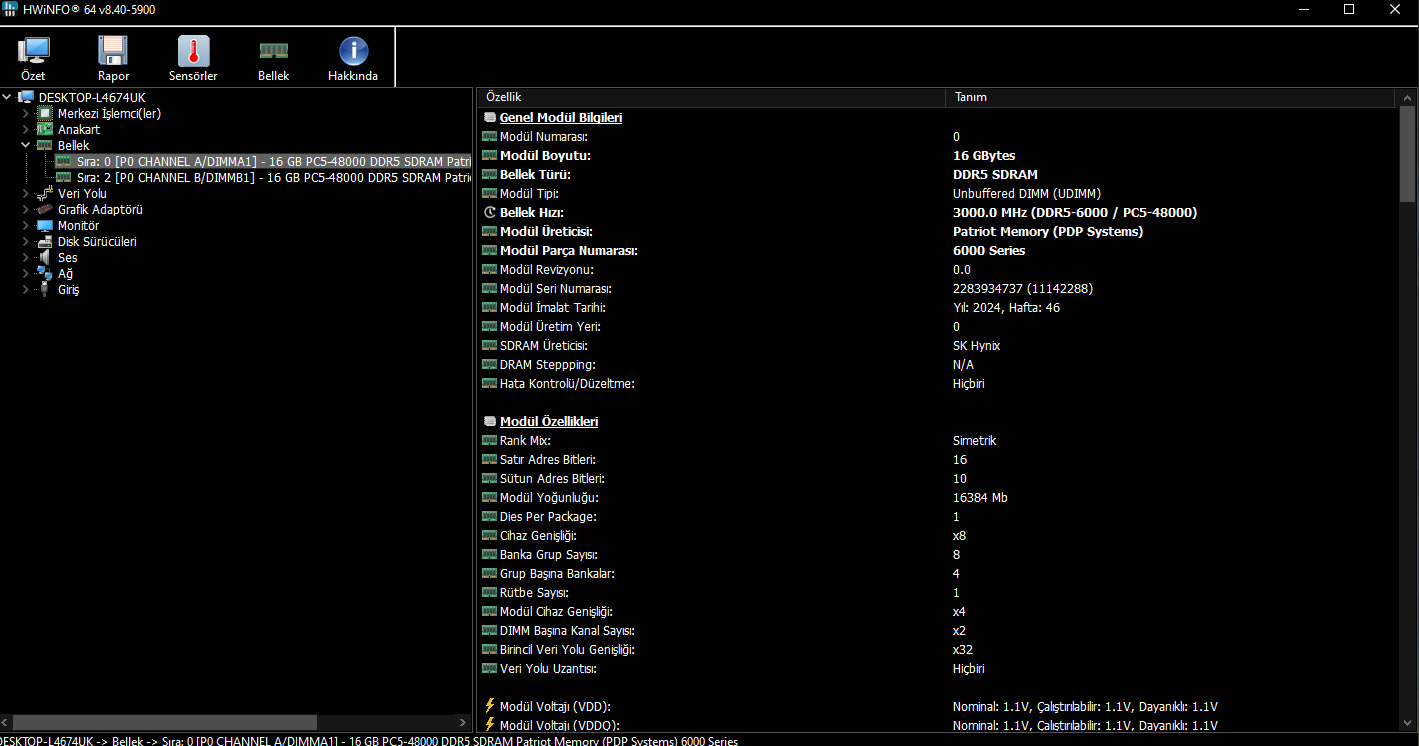Click down arrow of details vertical scrollbar
Viewport: 1419px width, 746px height.
(x=1408, y=722)
